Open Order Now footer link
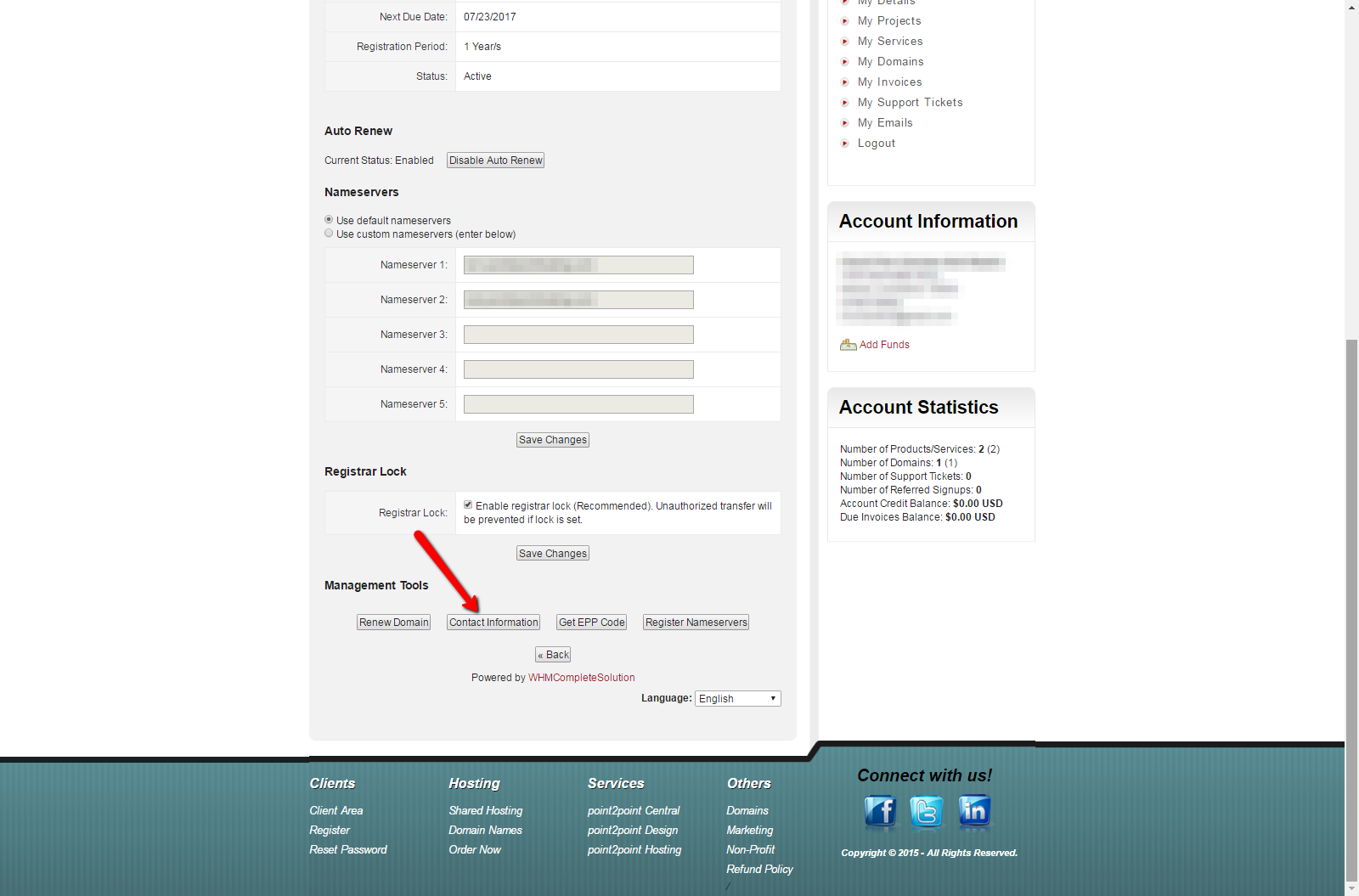 point(475,850)
